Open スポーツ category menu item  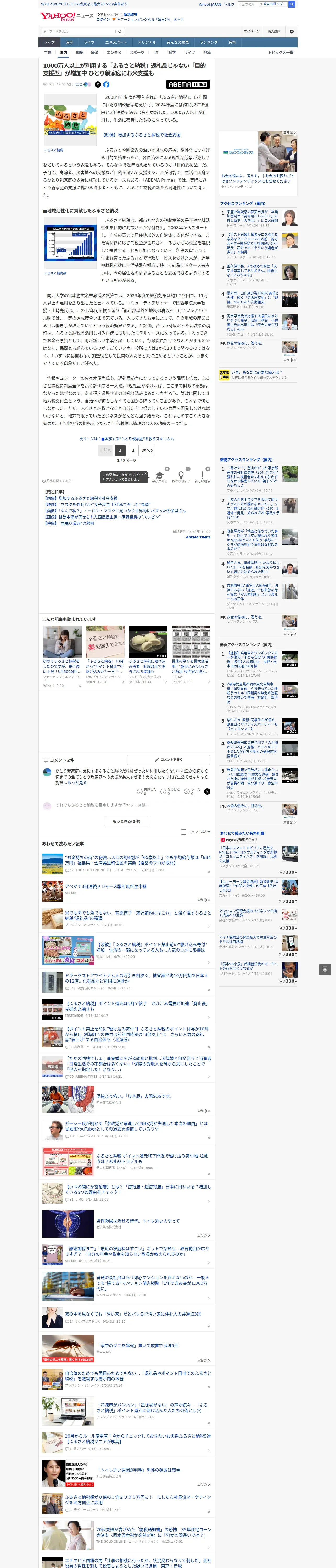coord(137,52)
